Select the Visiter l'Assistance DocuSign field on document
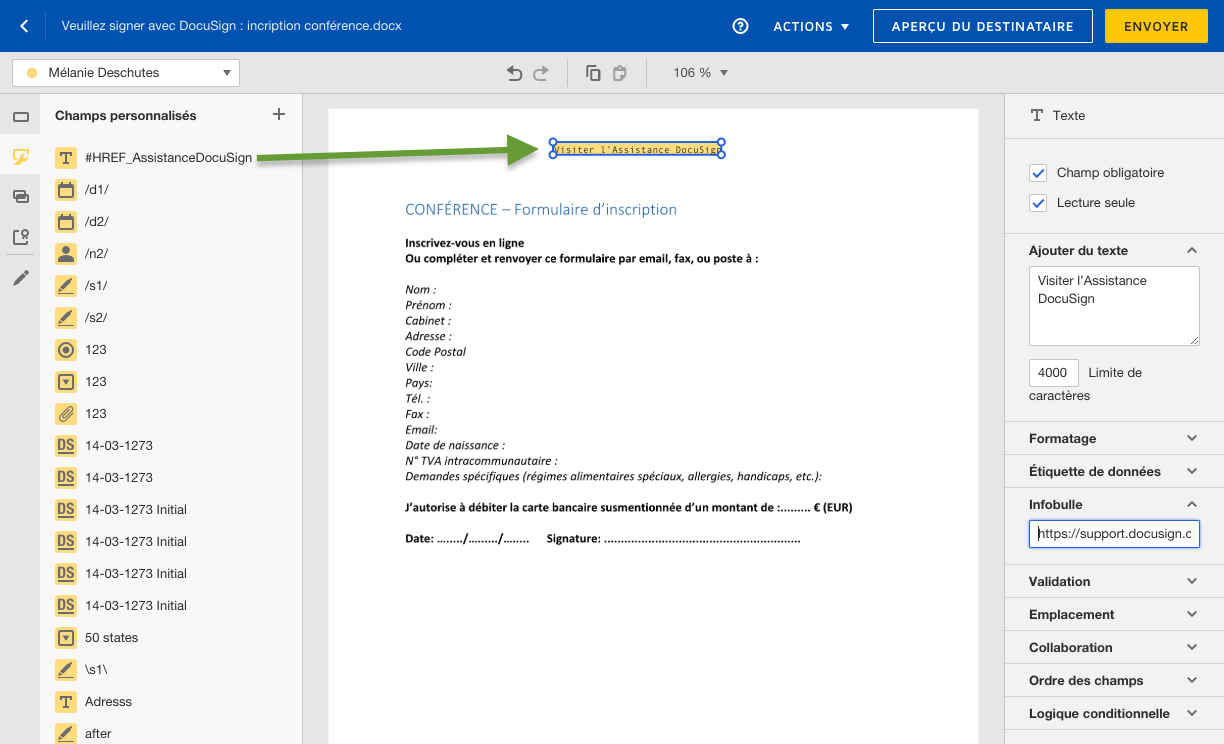 coord(637,150)
